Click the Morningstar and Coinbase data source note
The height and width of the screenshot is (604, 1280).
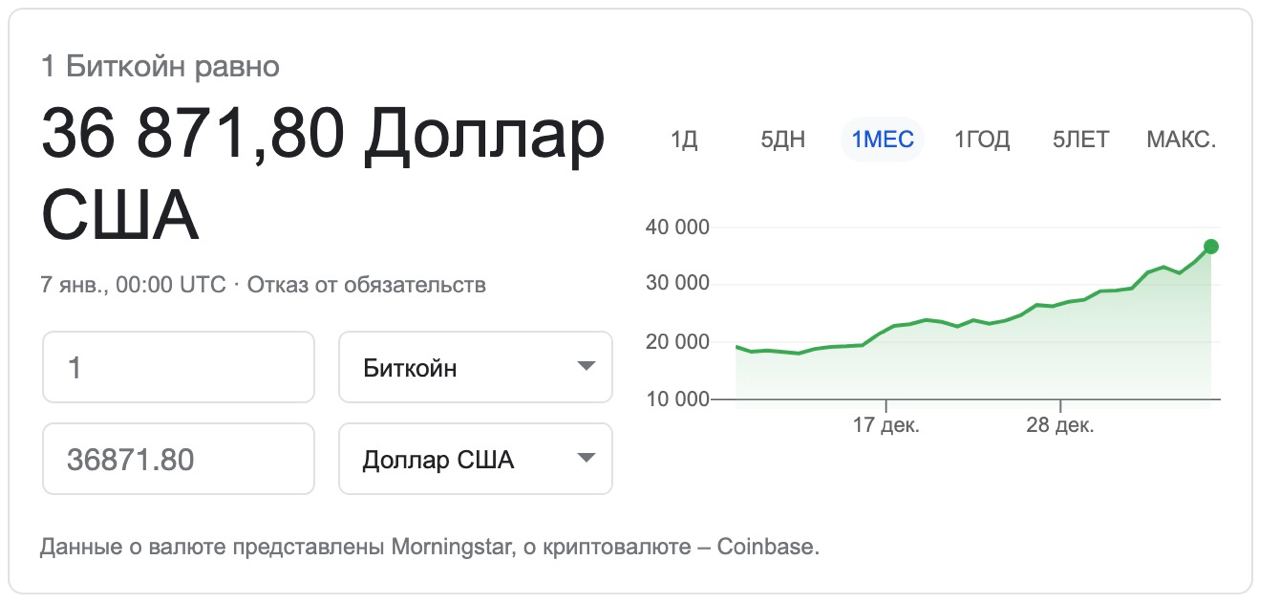(429, 547)
